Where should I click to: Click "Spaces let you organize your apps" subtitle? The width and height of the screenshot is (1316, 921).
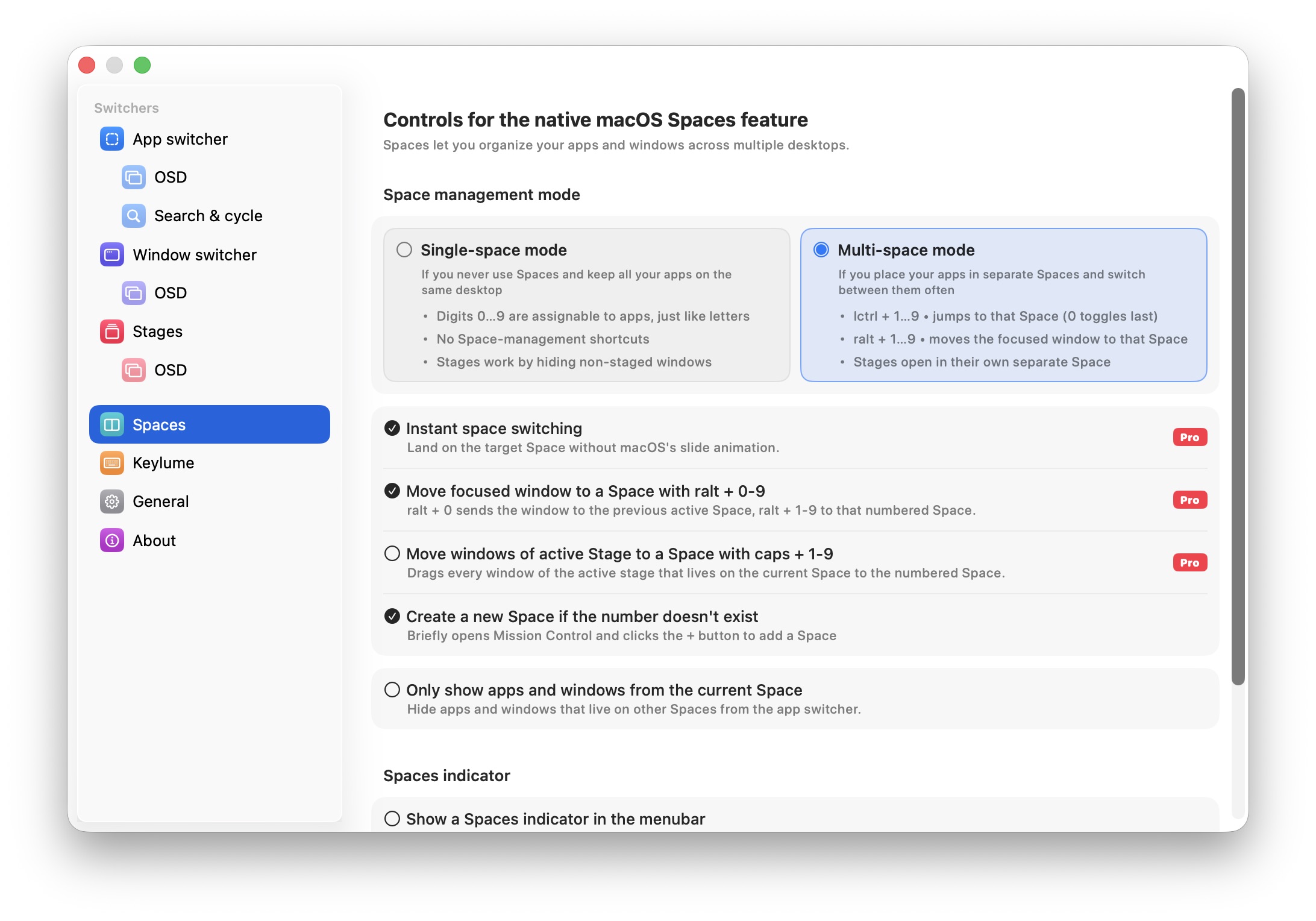tap(616, 145)
